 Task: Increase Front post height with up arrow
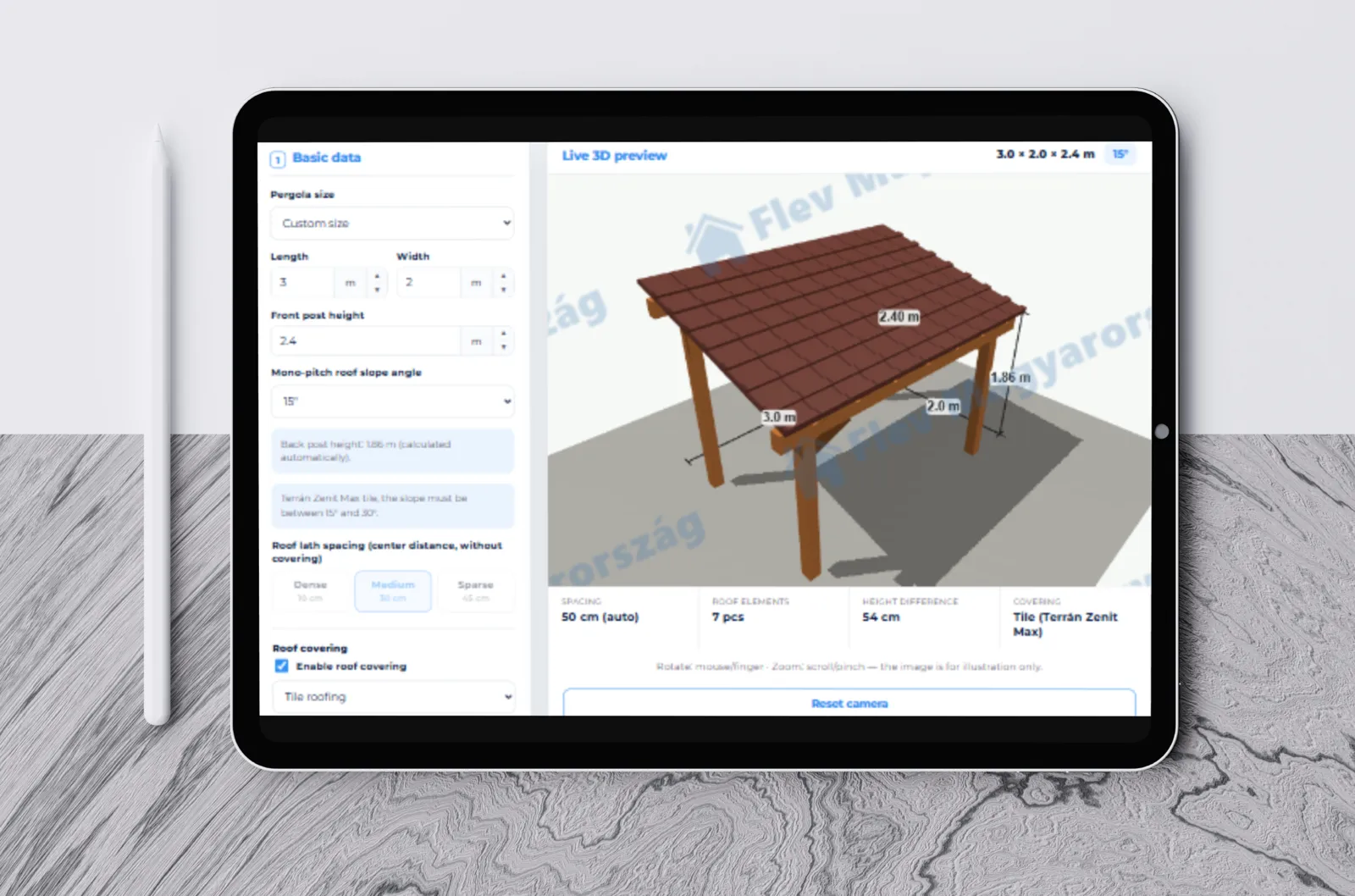[x=503, y=334]
